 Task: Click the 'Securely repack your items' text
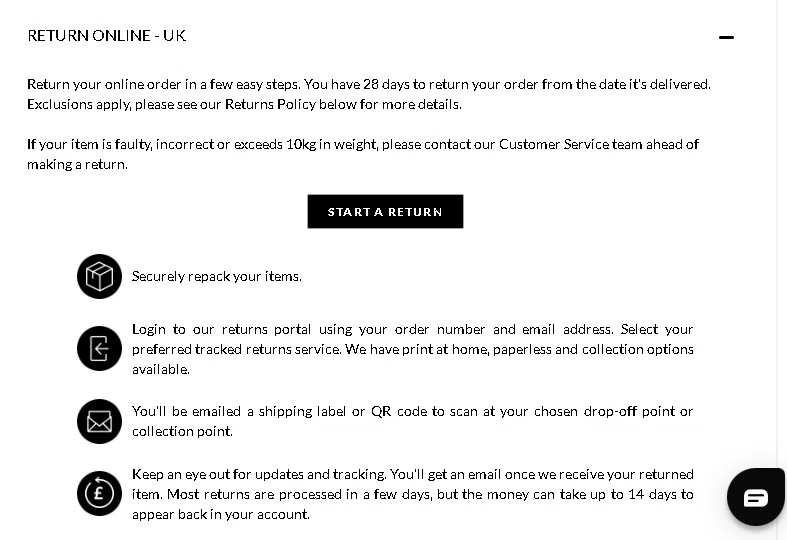click(216, 276)
